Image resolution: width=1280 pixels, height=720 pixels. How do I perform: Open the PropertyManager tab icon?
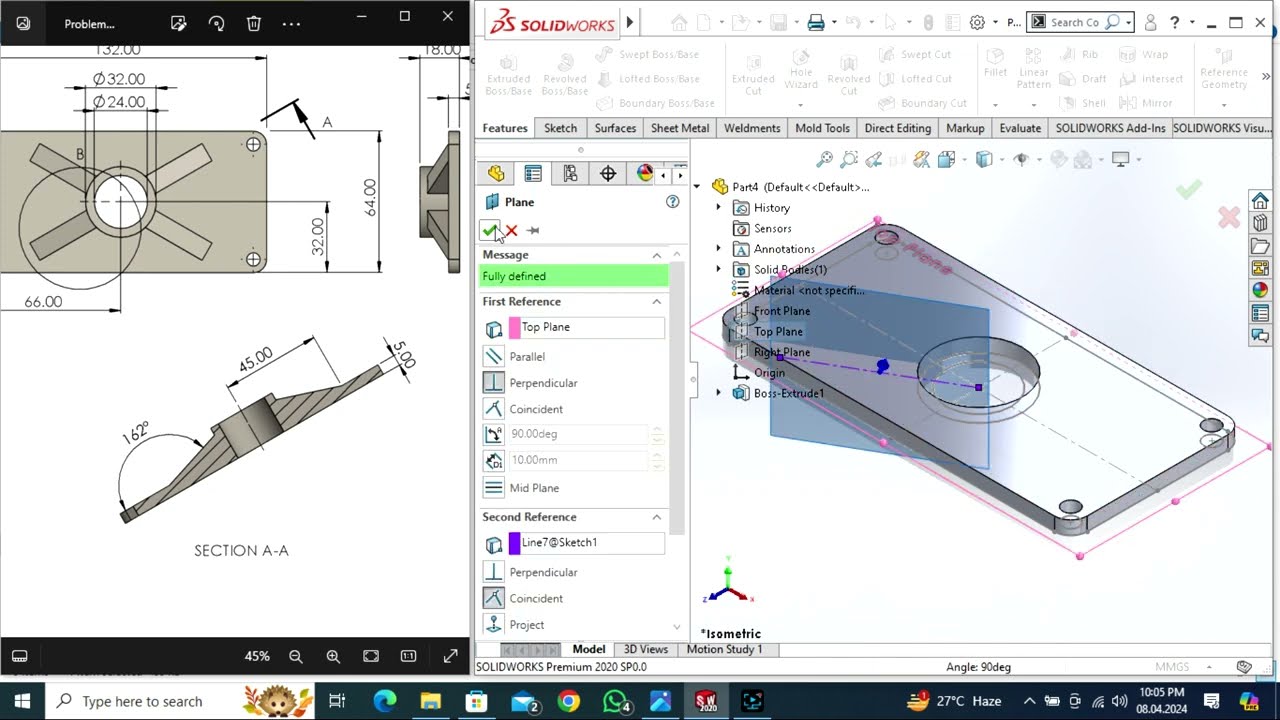(533, 174)
